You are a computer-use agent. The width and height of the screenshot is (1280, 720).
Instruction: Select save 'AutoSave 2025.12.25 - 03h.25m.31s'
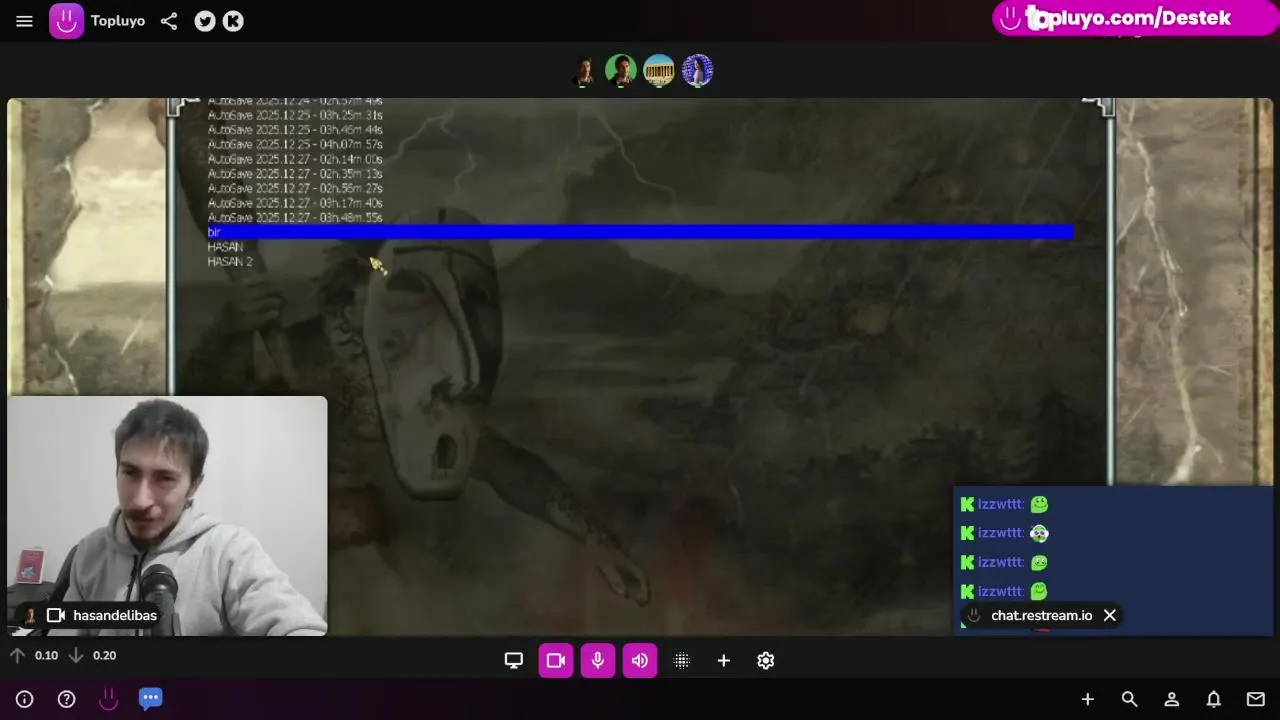click(295, 115)
